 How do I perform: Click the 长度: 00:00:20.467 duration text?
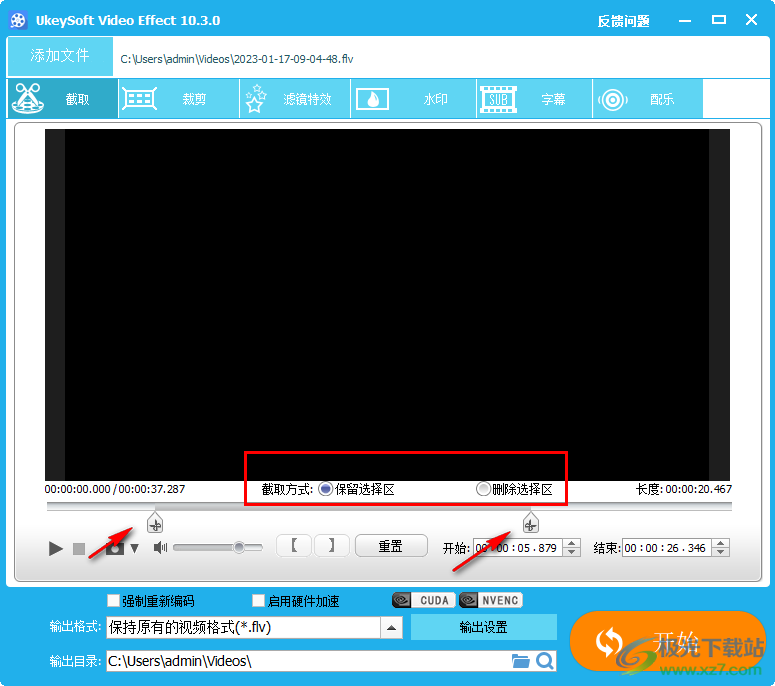[684, 489]
